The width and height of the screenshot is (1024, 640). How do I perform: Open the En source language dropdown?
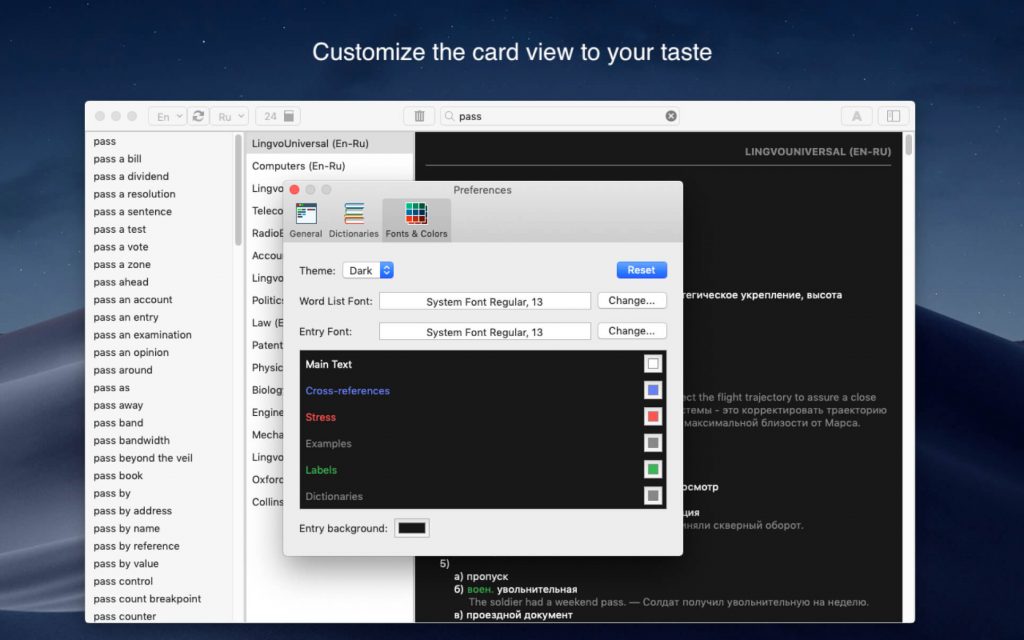pyautogui.click(x=167, y=116)
